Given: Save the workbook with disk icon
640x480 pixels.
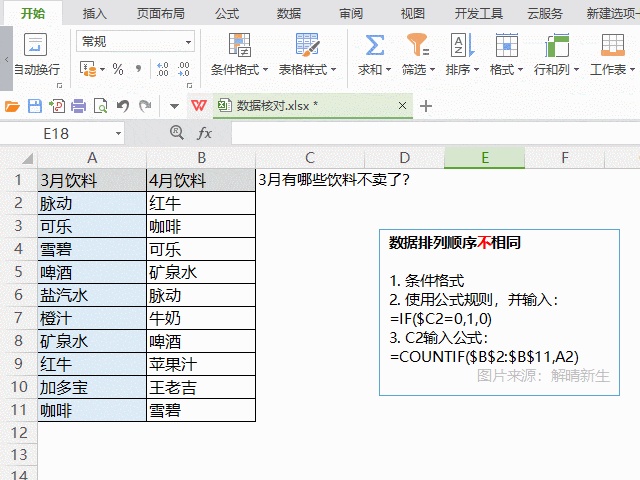Looking at the screenshot, I should pyautogui.click(x=35, y=106).
